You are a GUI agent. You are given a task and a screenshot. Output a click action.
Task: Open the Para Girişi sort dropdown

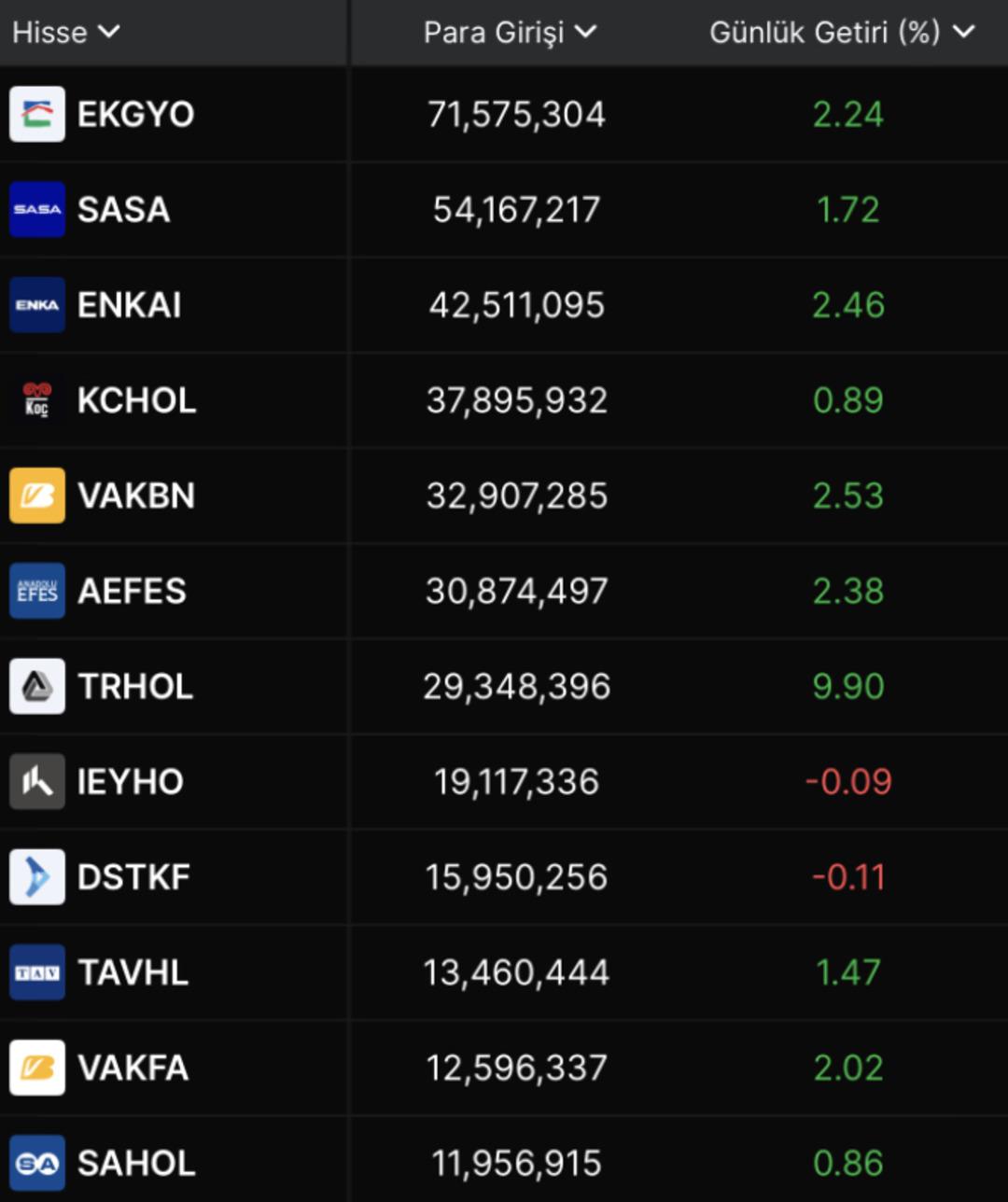pyautogui.click(x=586, y=32)
